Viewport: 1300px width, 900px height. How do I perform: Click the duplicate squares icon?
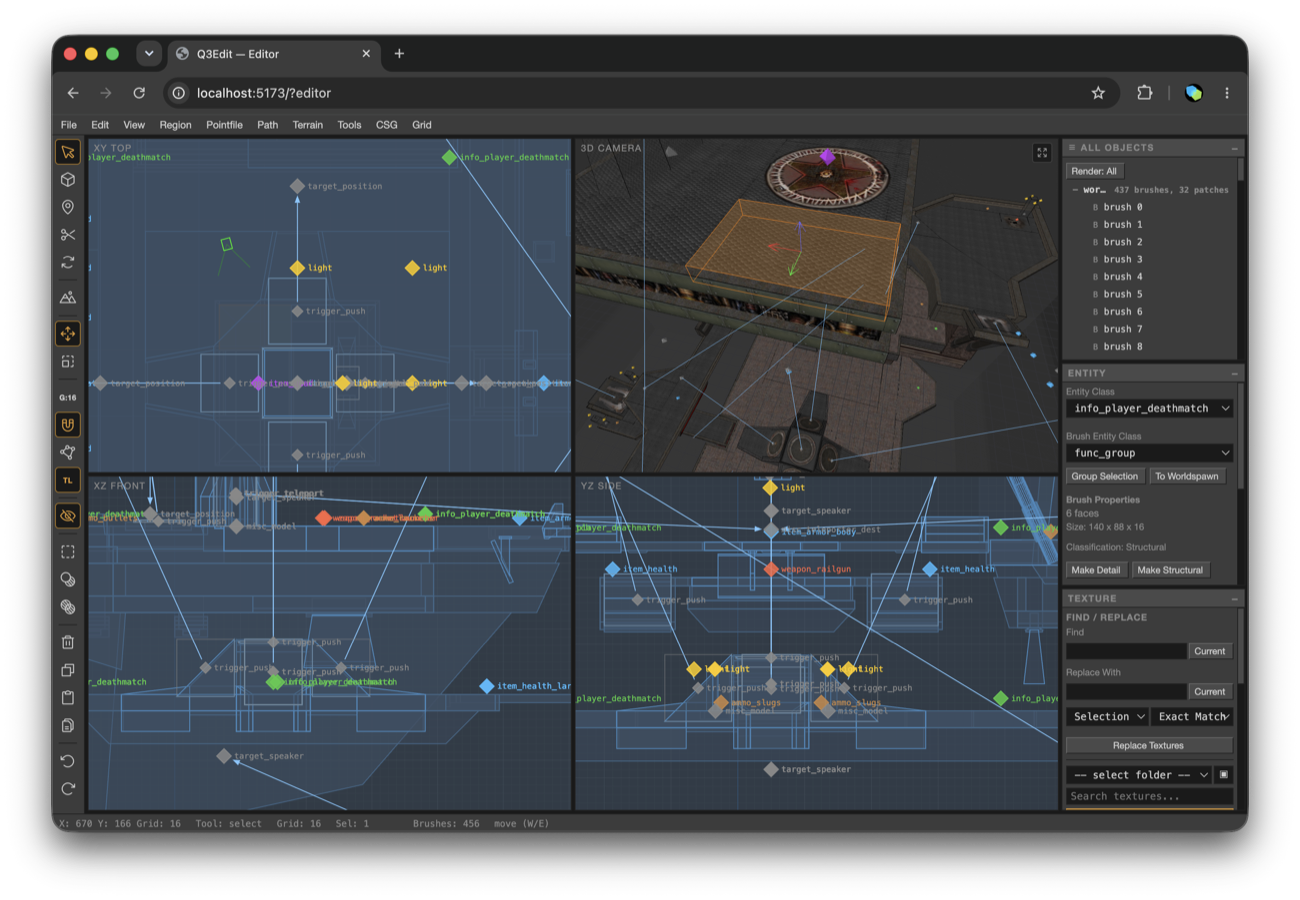(x=68, y=670)
